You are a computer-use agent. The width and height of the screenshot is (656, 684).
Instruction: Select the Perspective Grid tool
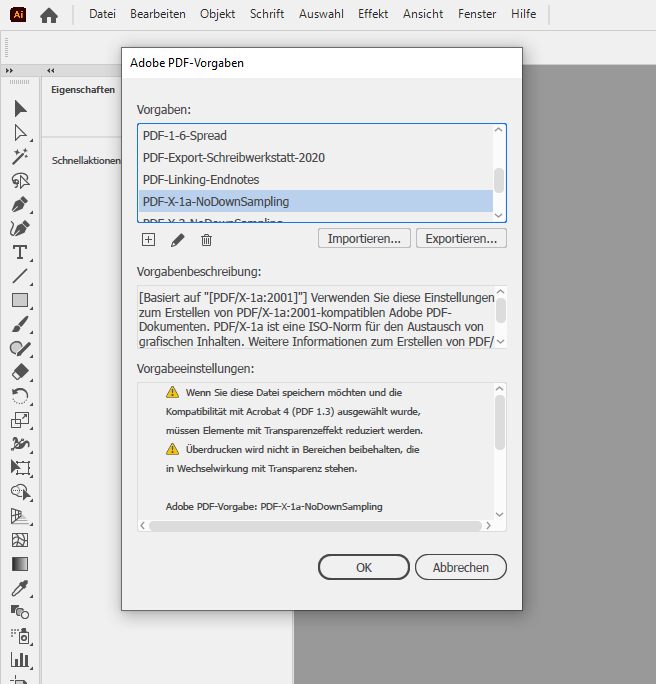pos(20,516)
